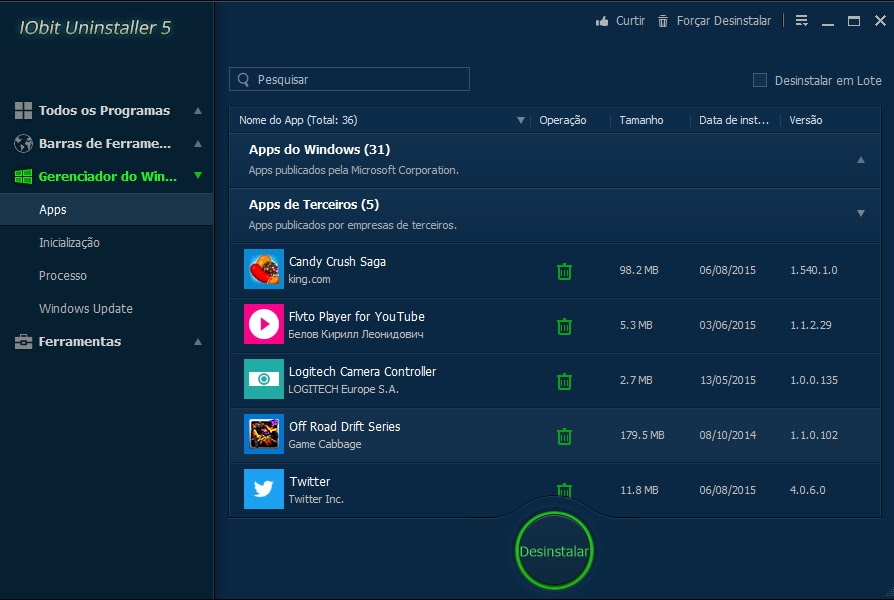This screenshot has width=894, height=600.
Task: Click the Forçar Desinstalar label
Action: click(724, 21)
